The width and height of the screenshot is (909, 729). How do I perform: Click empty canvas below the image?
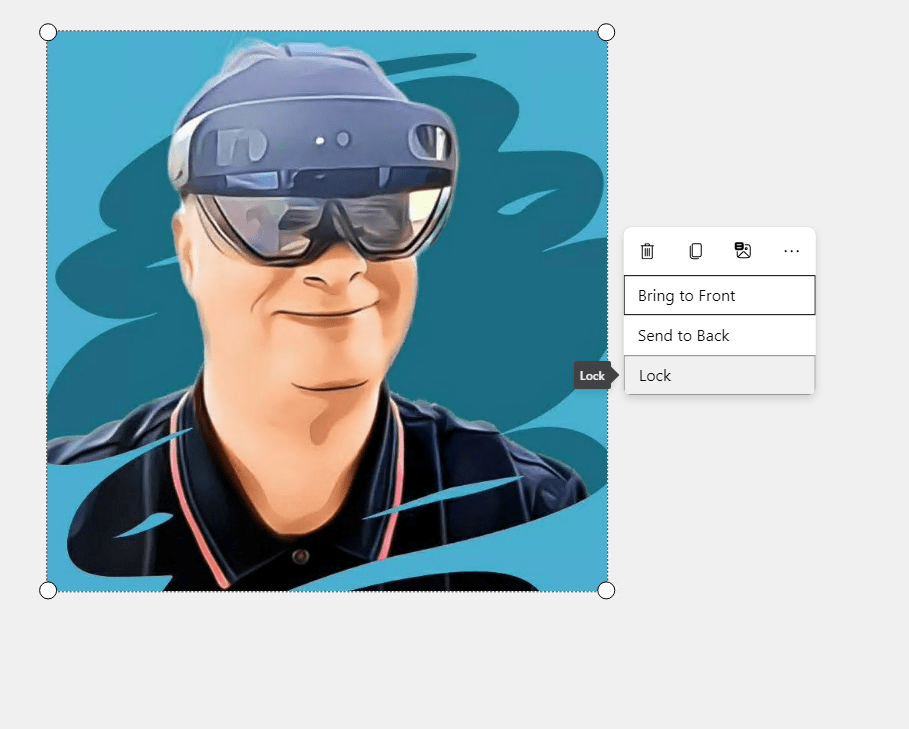pos(330,660)
